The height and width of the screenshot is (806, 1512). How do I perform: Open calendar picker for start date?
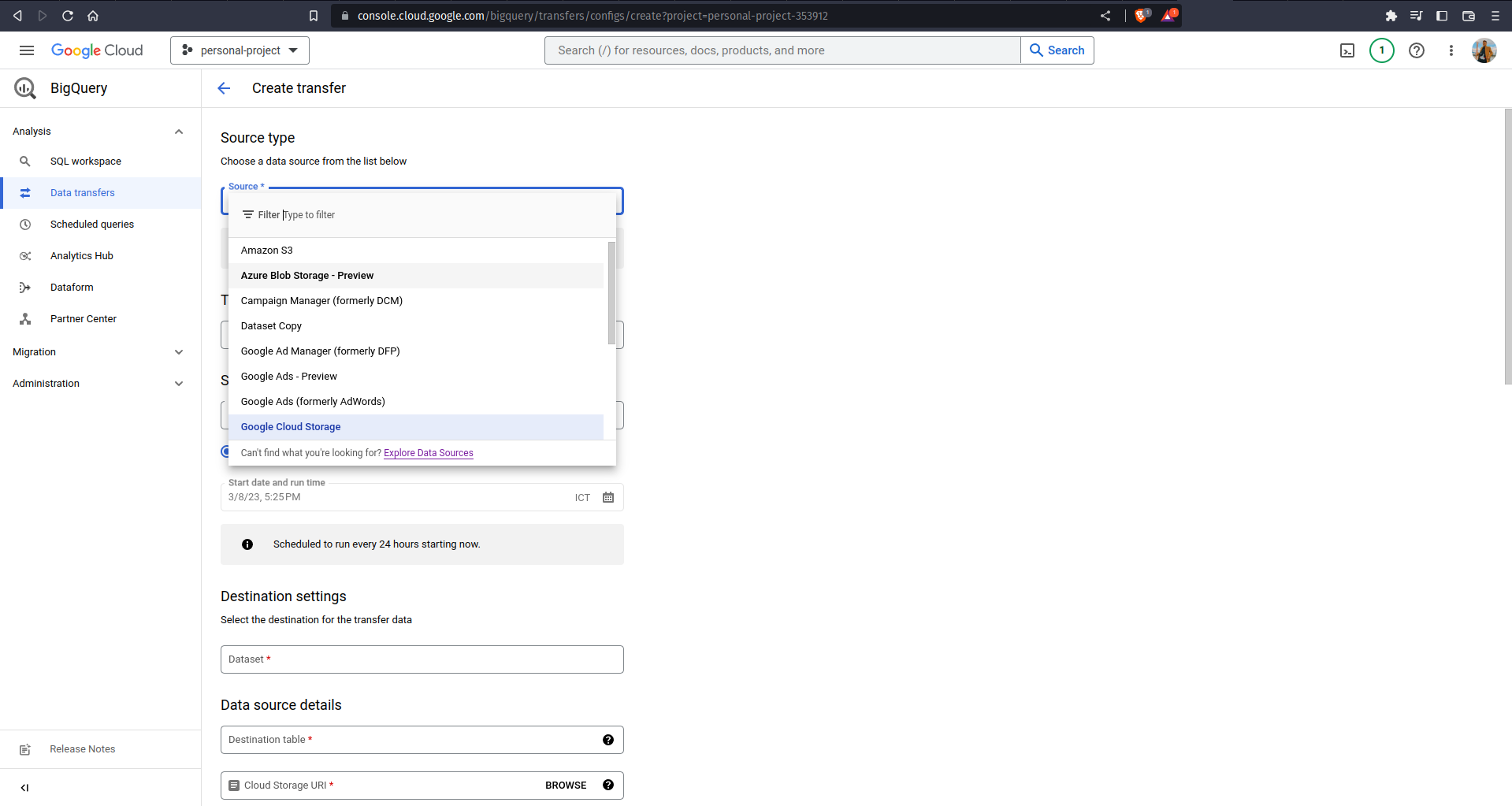(608, 497)
